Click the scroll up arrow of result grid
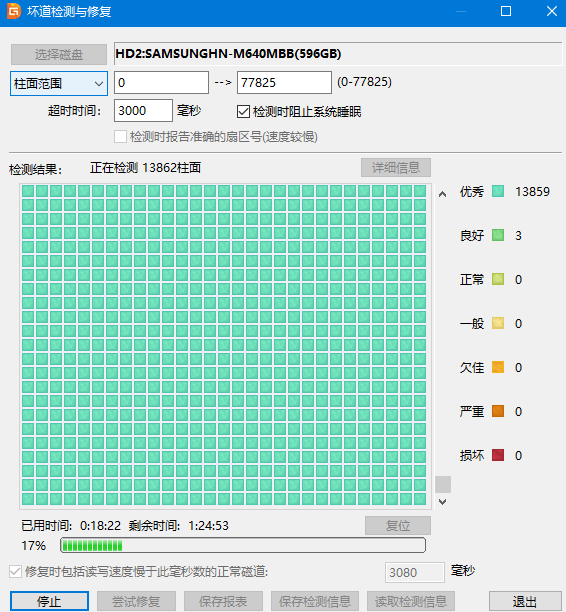Viewport: 566px width, 612px height. 442,194
